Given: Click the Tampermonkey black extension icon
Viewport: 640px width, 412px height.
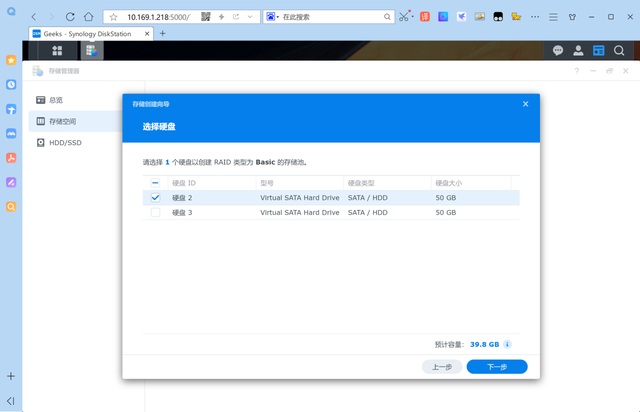Looking at the screenshot, I should tap(498, 17).
